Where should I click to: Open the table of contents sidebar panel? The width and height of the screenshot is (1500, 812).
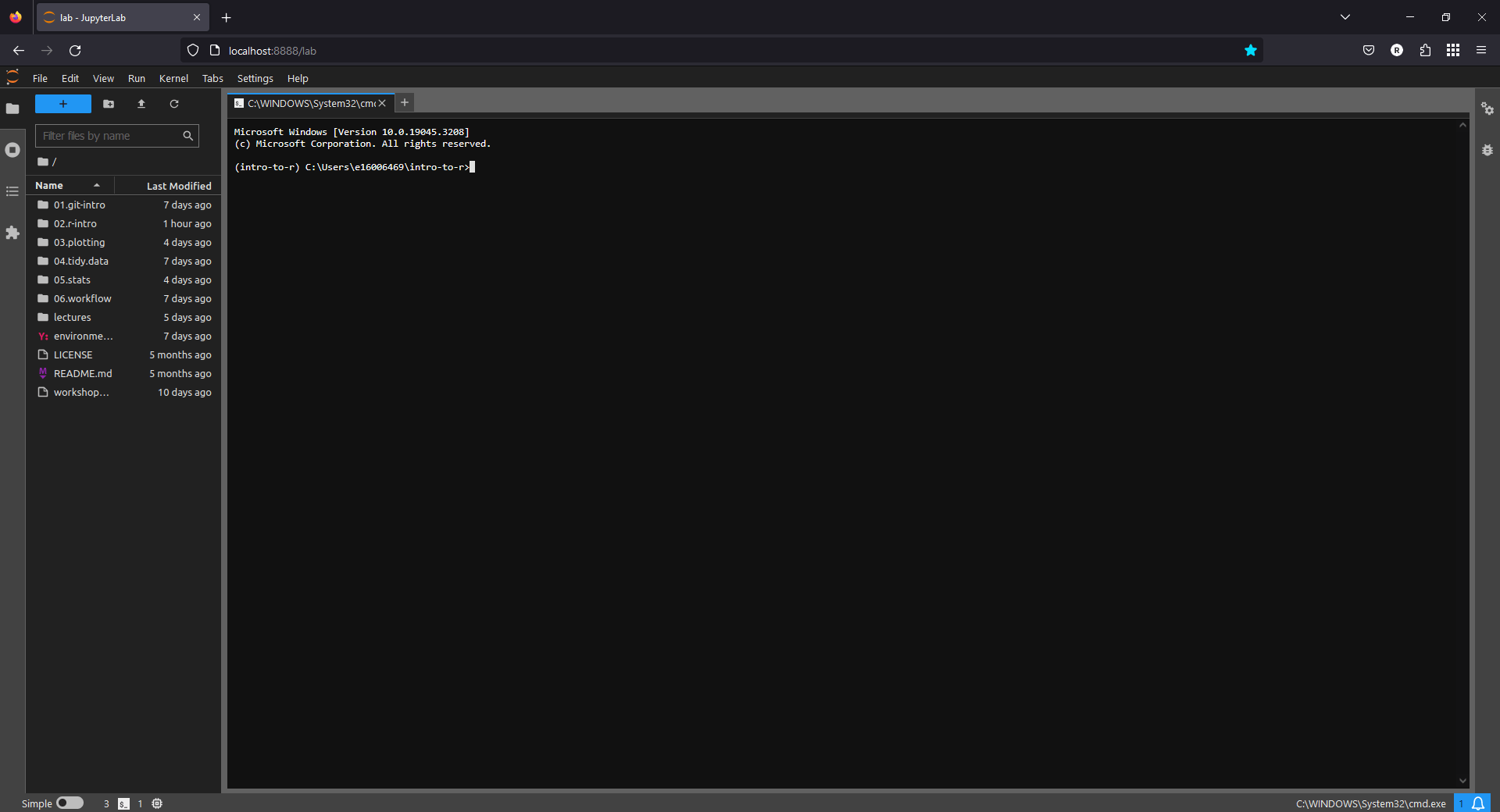pos(12,191)
